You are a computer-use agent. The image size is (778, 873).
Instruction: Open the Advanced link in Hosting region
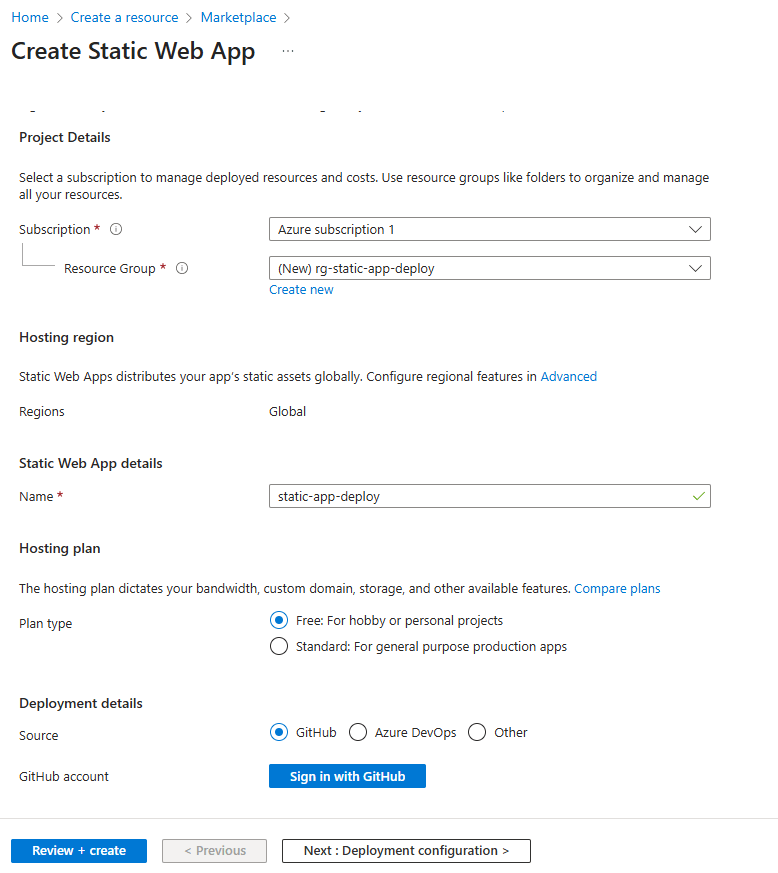pos(569,376)
